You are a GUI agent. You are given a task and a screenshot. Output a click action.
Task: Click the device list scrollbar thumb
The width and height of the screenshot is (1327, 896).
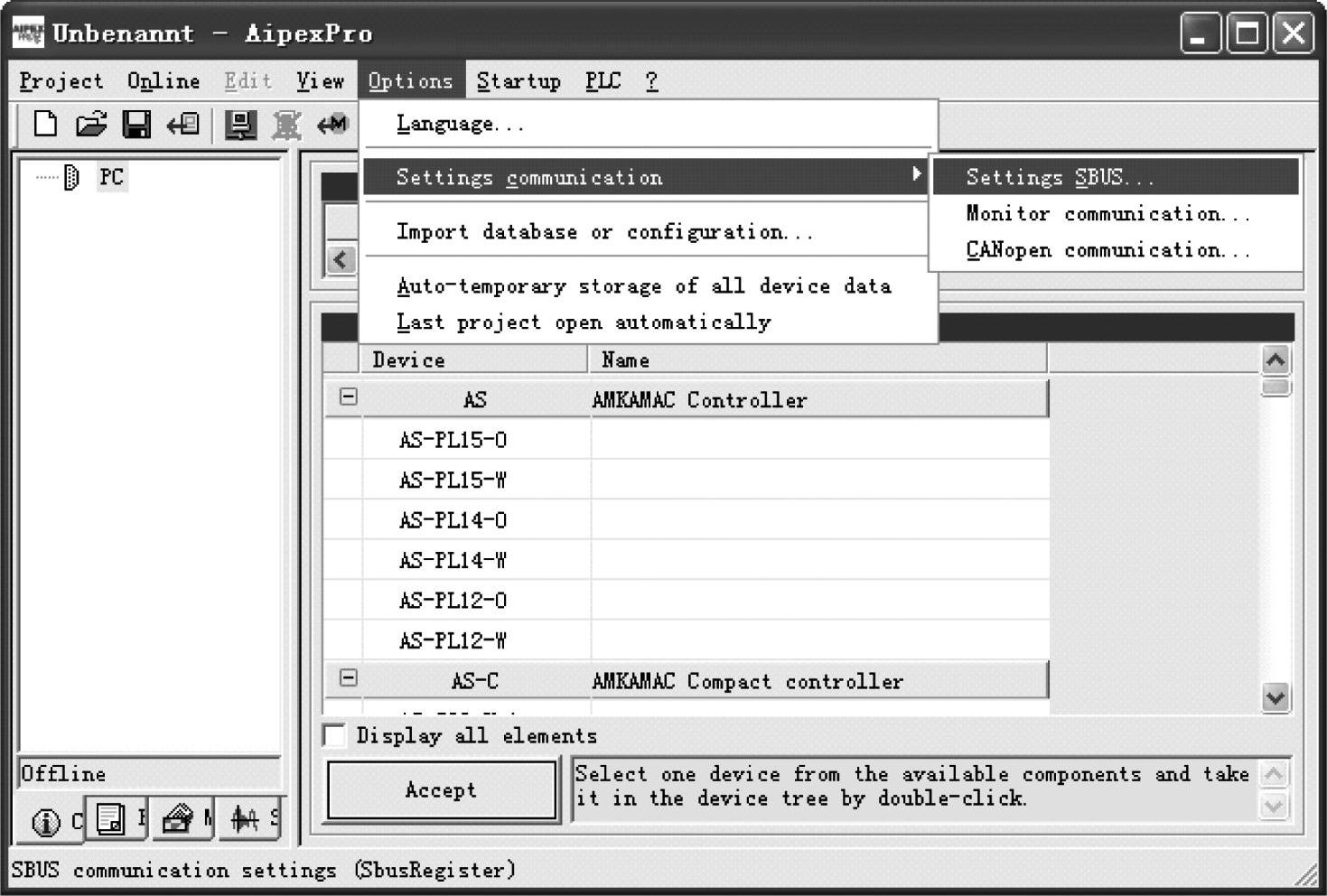[x=1276, y=387]
